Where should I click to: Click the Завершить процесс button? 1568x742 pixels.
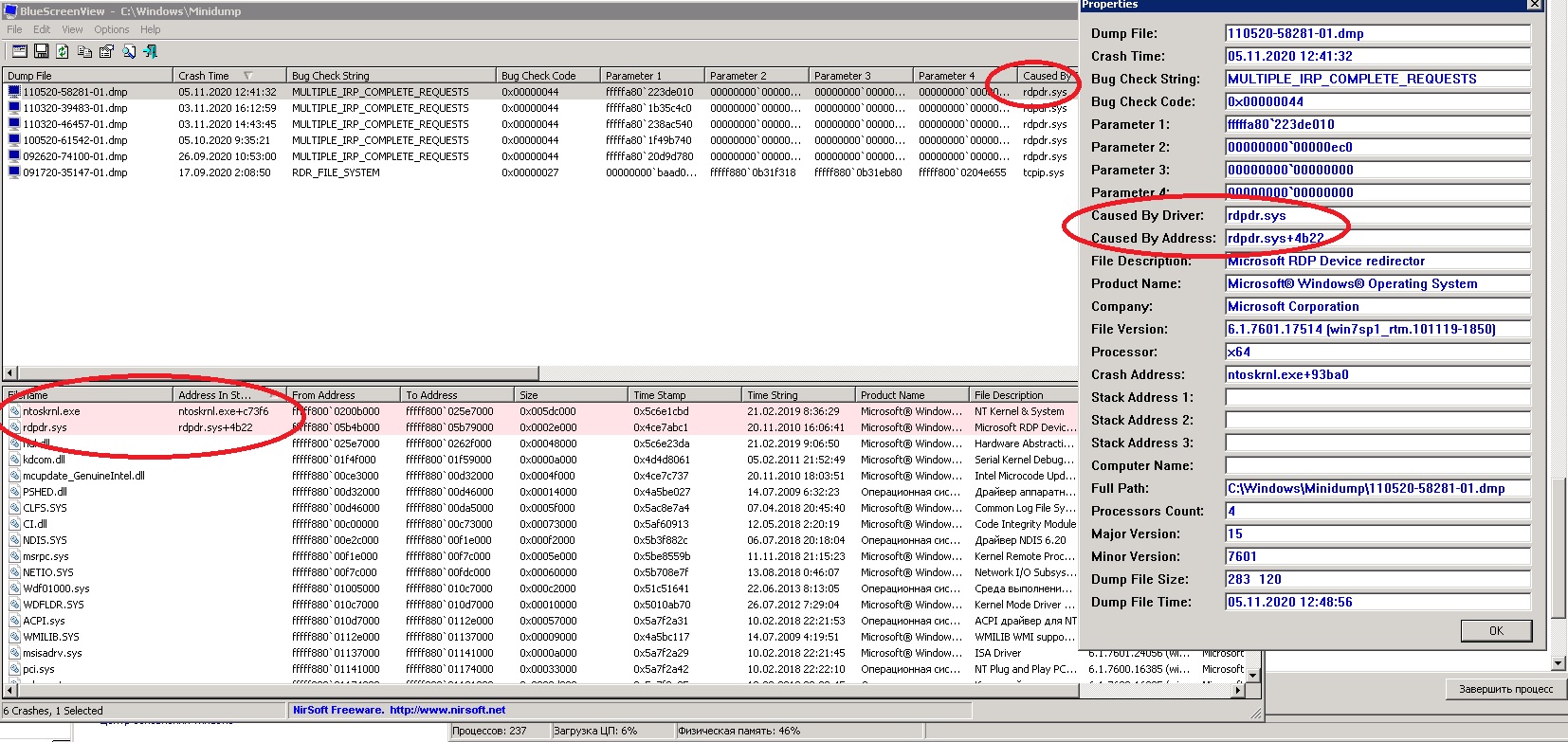[1505, 689]
